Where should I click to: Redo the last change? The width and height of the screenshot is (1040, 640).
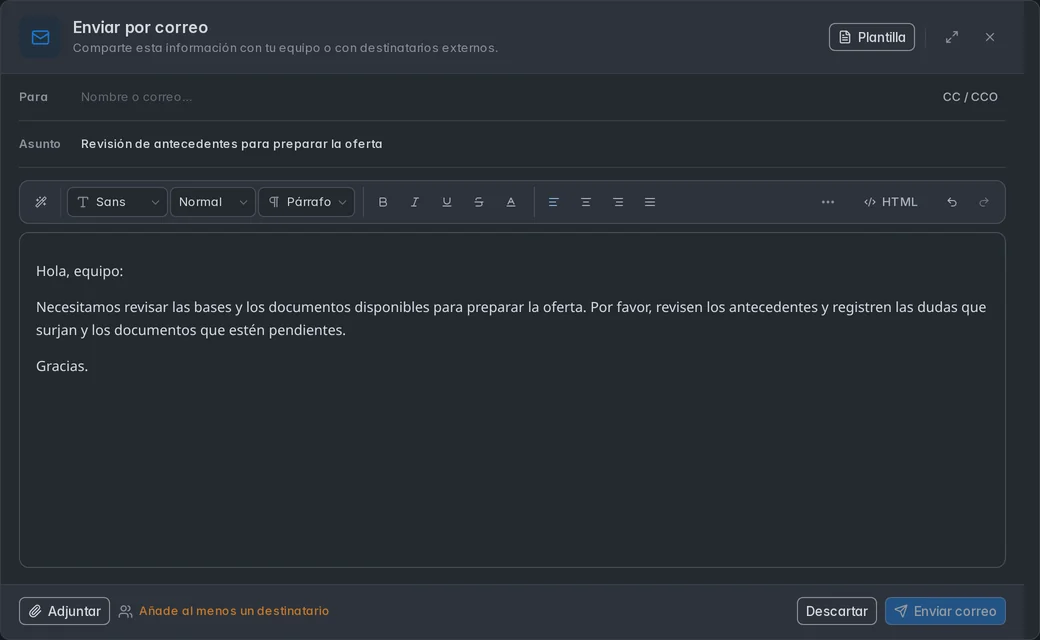tap(984, 202)
